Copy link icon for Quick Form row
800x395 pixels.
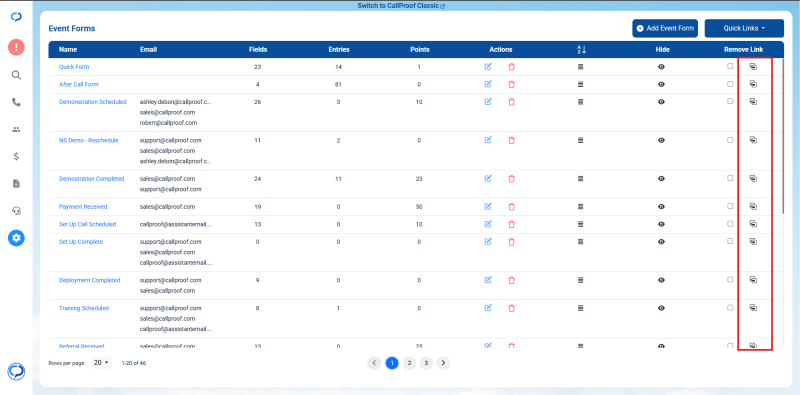753,66
